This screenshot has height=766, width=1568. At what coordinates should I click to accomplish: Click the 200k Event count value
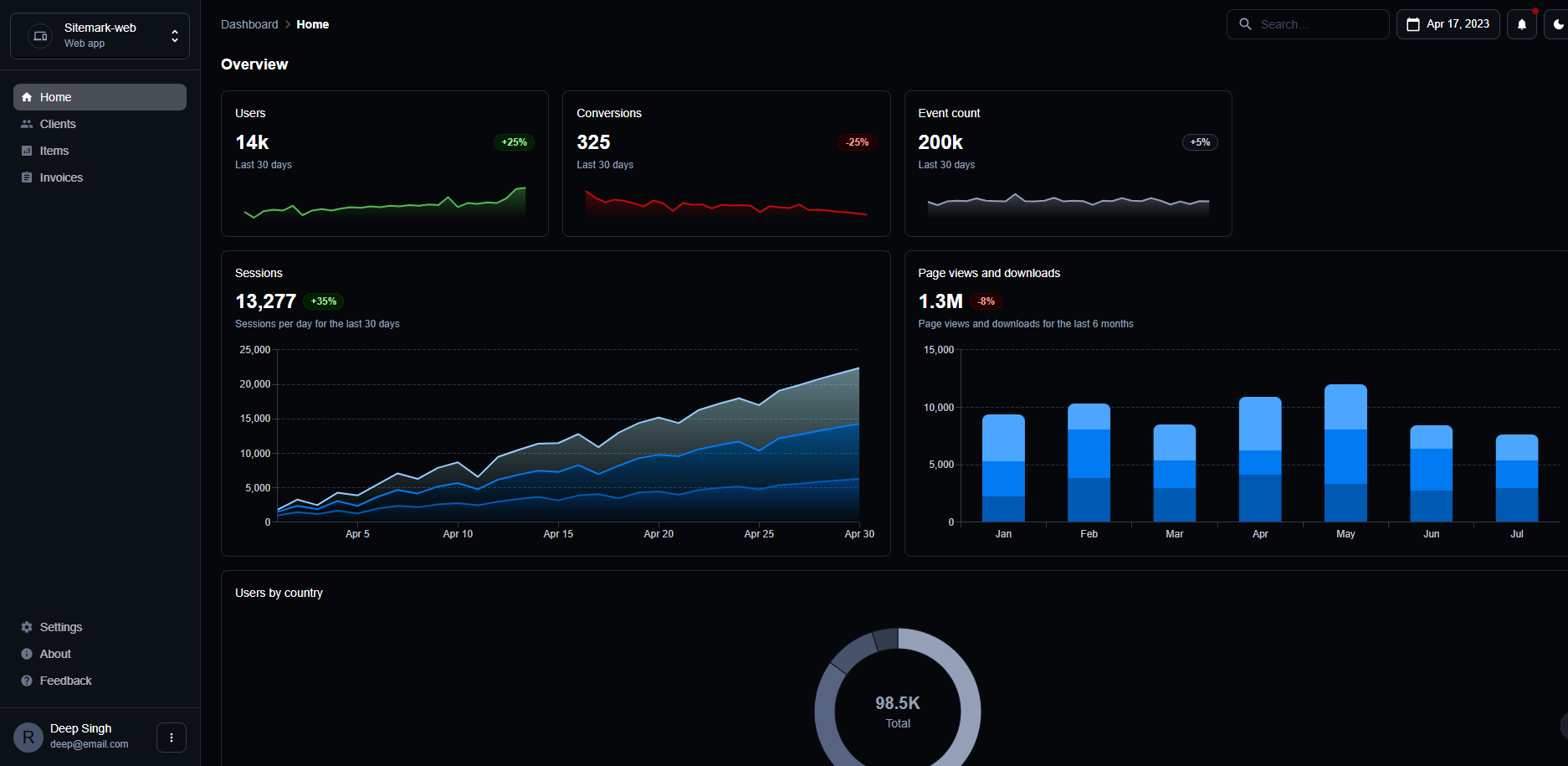tap(940, 142)
